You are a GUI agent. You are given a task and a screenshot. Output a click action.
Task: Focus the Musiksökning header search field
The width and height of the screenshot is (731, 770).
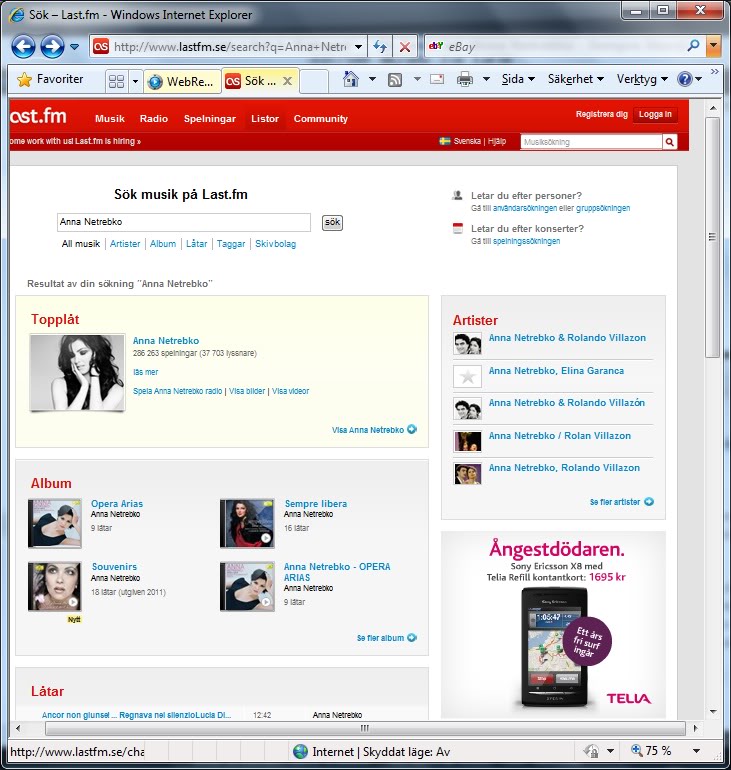pyautogui.click(x=591, y=142)
